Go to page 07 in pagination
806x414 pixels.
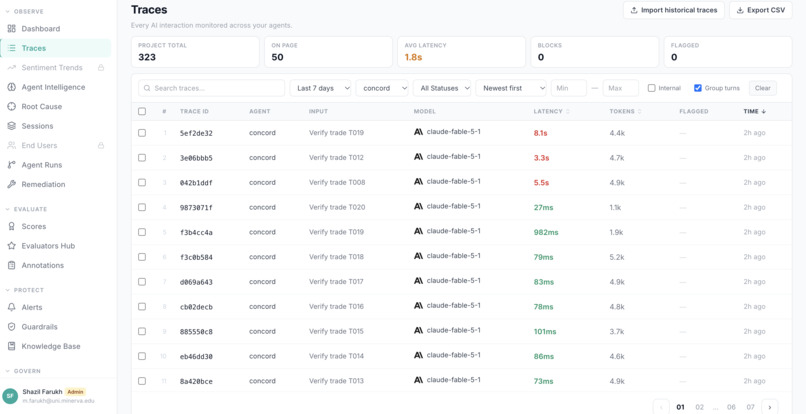pos(751,407)
